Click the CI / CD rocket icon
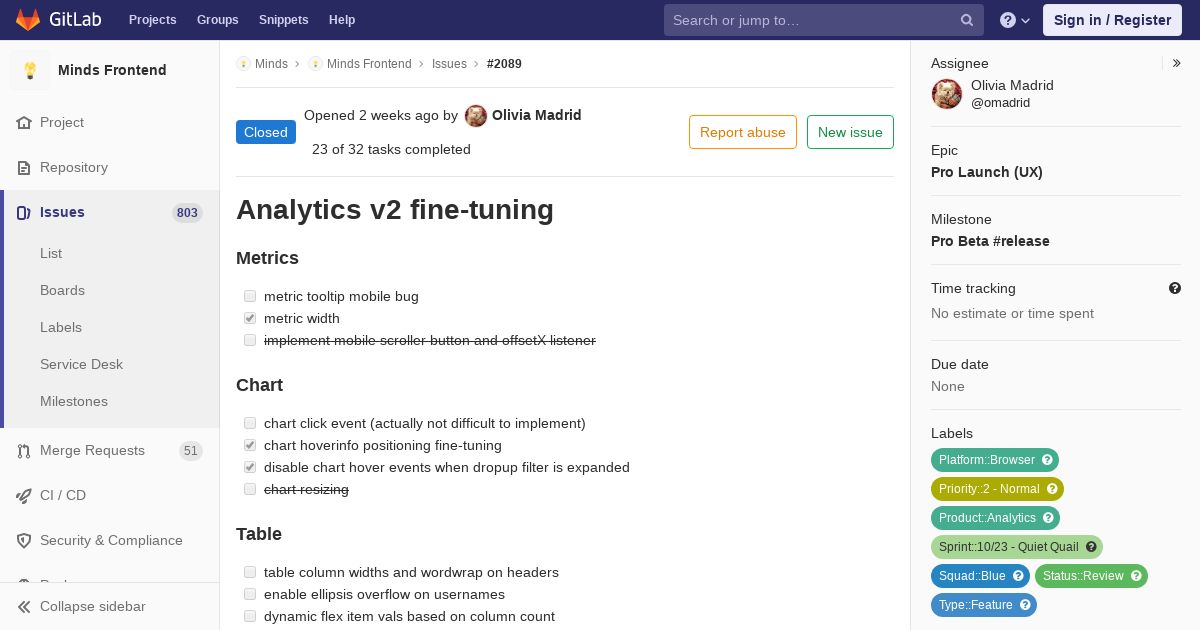Image resolution: width=1200 pixels, height=630 pixels. (24, 496)
